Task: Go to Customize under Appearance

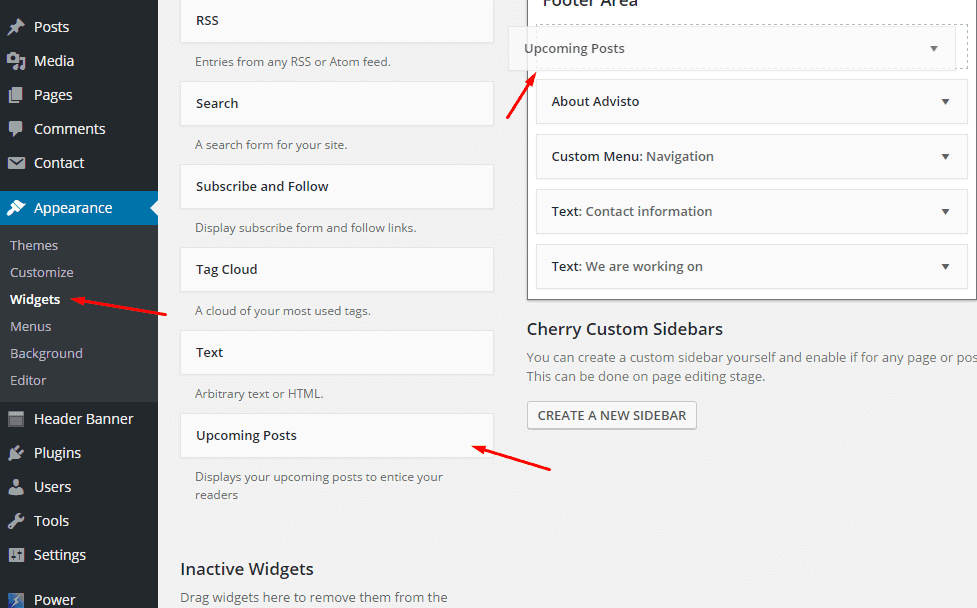Action: 42,272
